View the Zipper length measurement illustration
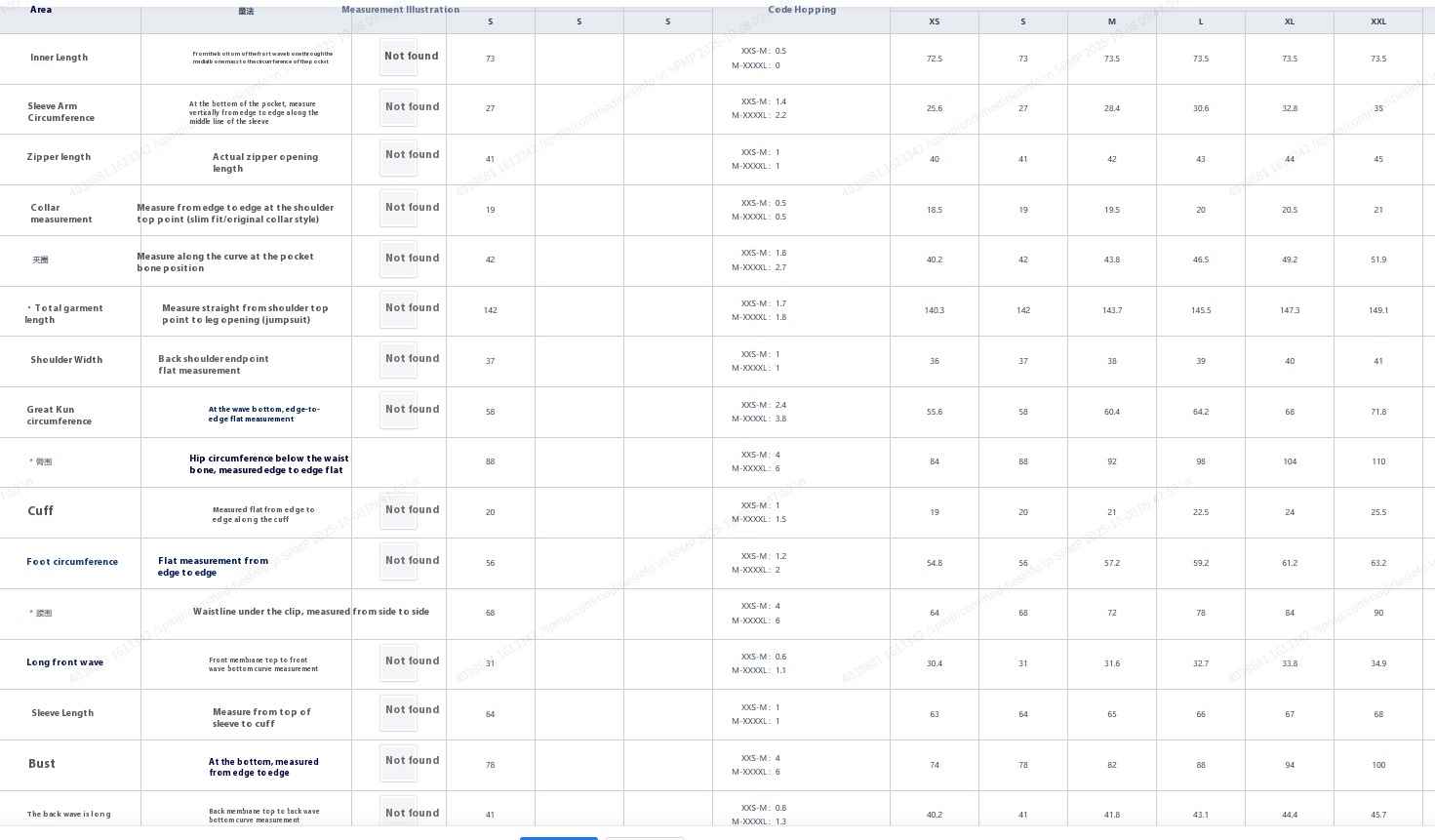This screenshot has width=1435, height=840. [398, 156]
